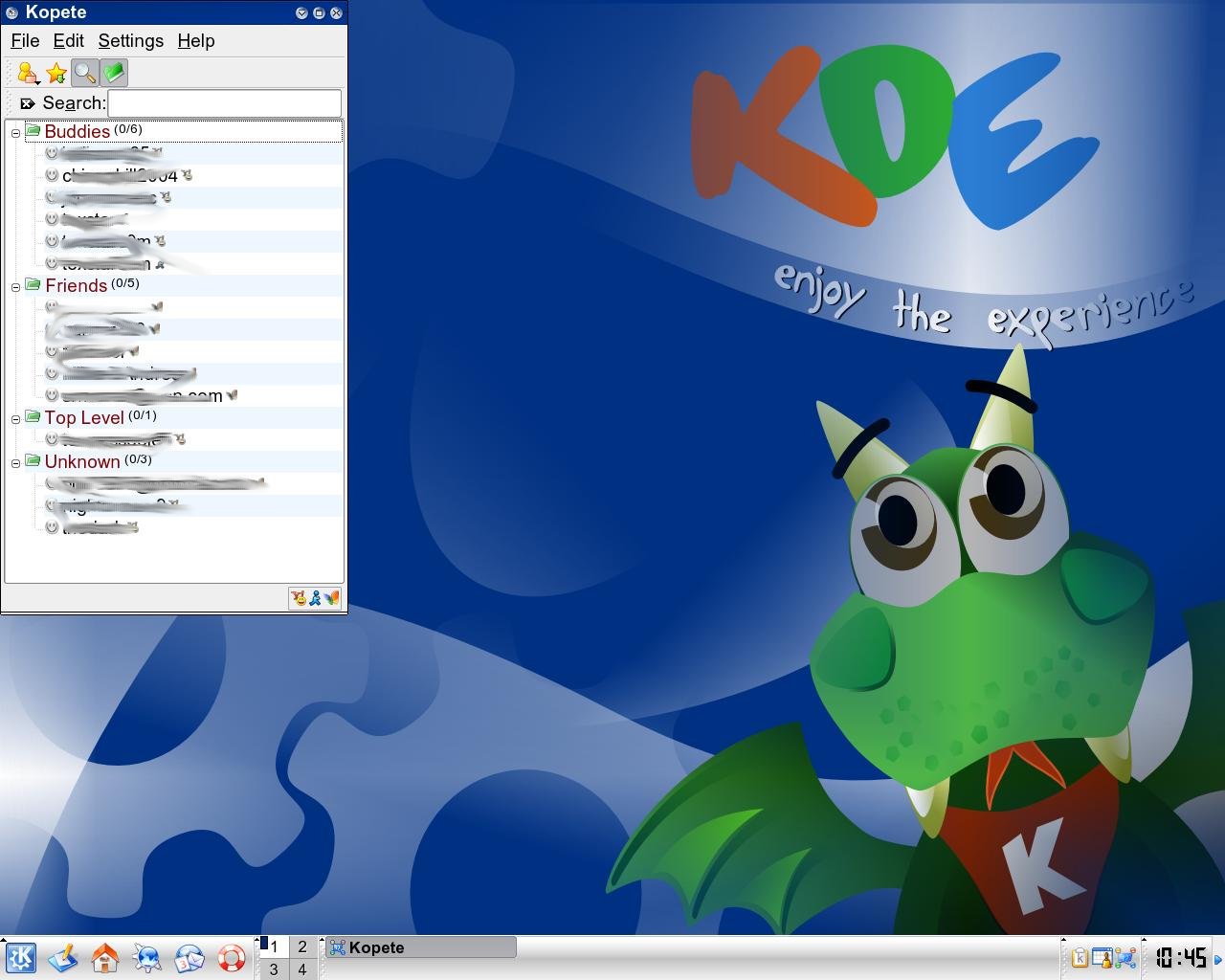Click the panel hide arrow beside the clock

click(1218, 959)
